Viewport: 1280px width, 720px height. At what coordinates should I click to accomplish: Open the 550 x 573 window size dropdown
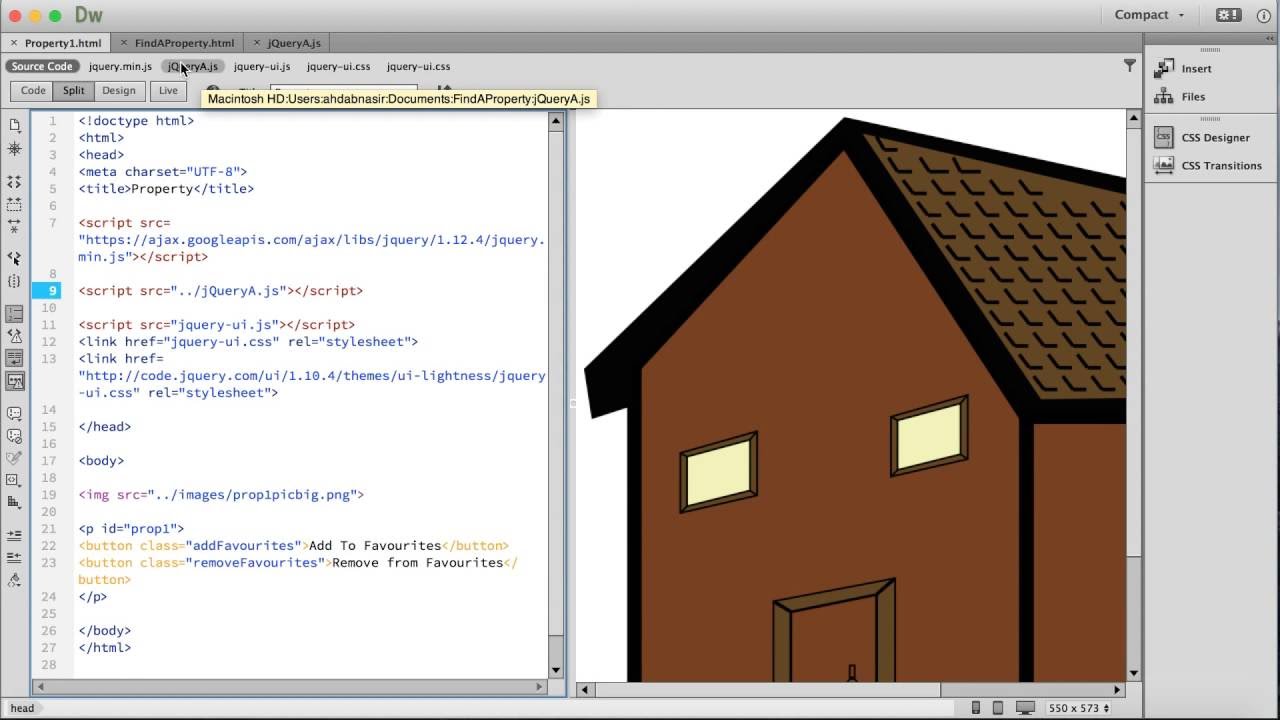click(1078, 708)
